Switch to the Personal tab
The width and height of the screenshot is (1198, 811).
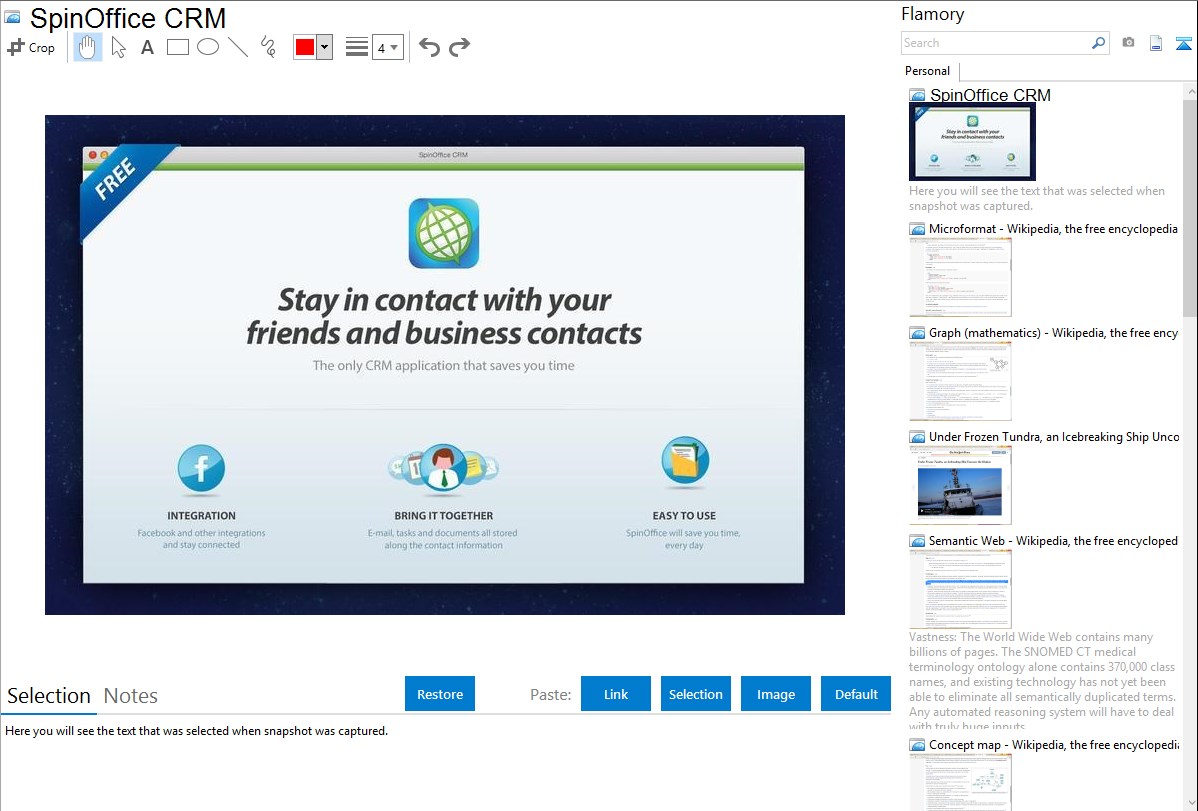927,71
